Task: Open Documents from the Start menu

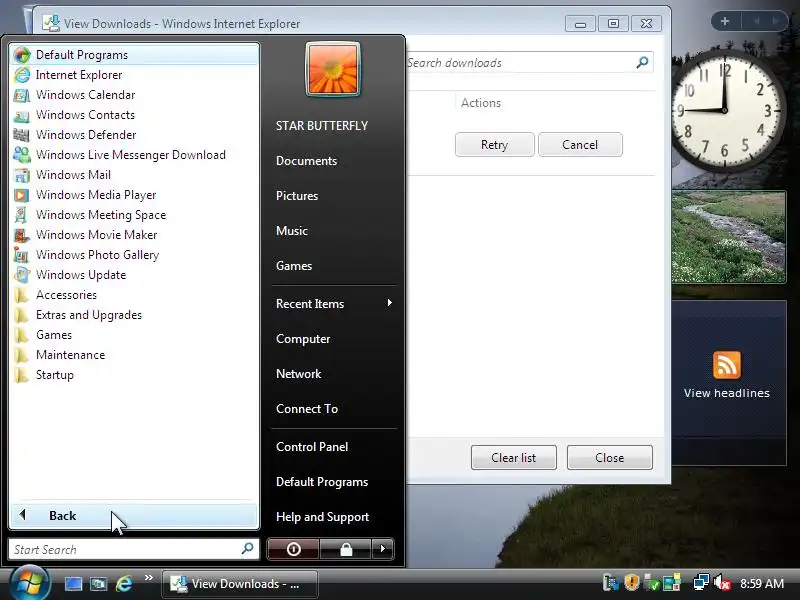Action: click(307, 161)
